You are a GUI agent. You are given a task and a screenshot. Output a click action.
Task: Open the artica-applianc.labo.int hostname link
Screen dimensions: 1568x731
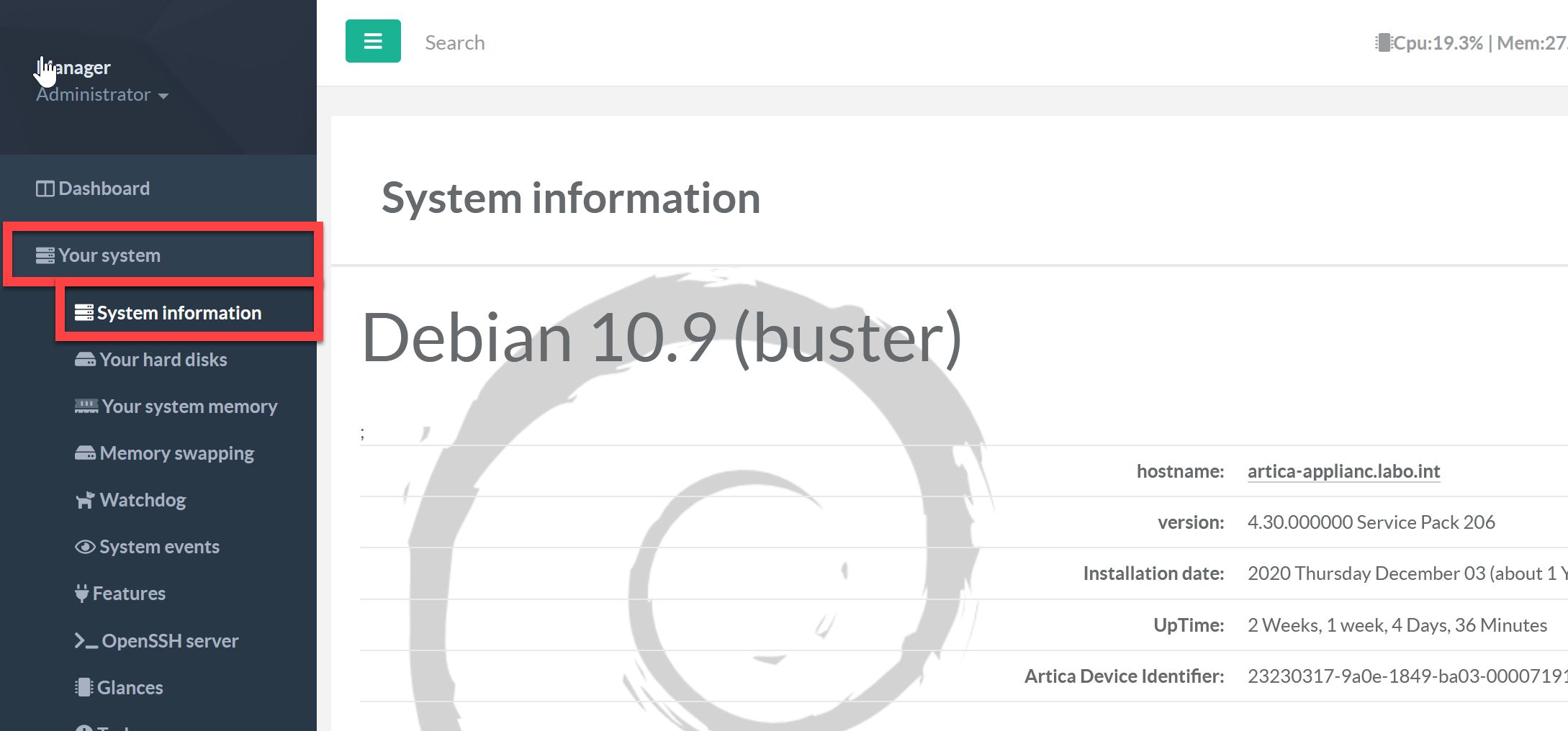(x=1343, y=471)
